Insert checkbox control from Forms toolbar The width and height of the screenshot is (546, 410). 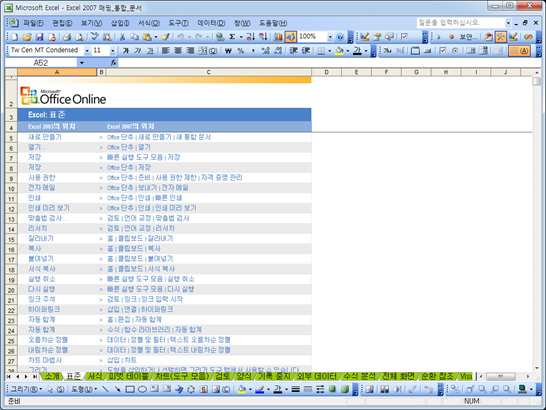pyautogui.click(x=442, y=51)
